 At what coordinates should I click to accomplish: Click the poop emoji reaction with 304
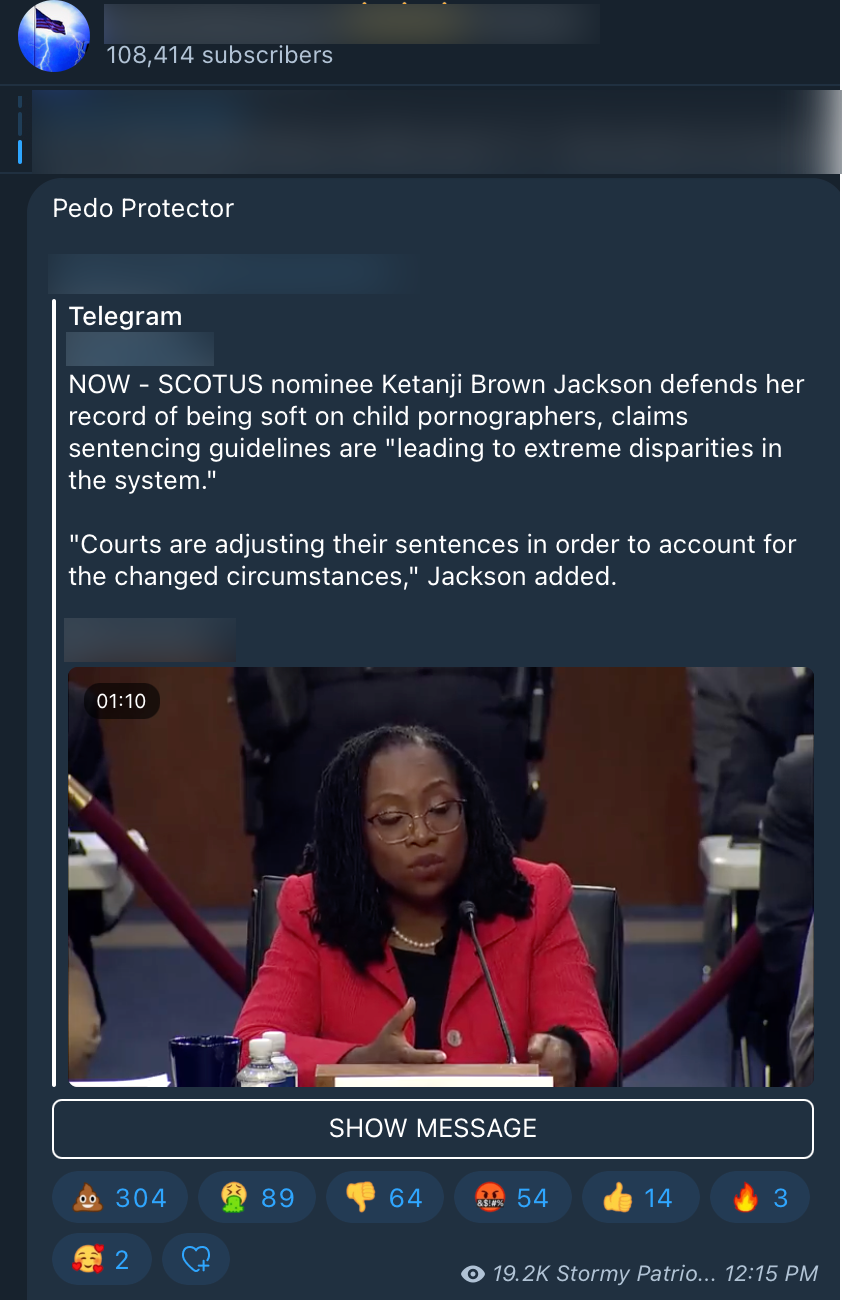(120, 1198)
